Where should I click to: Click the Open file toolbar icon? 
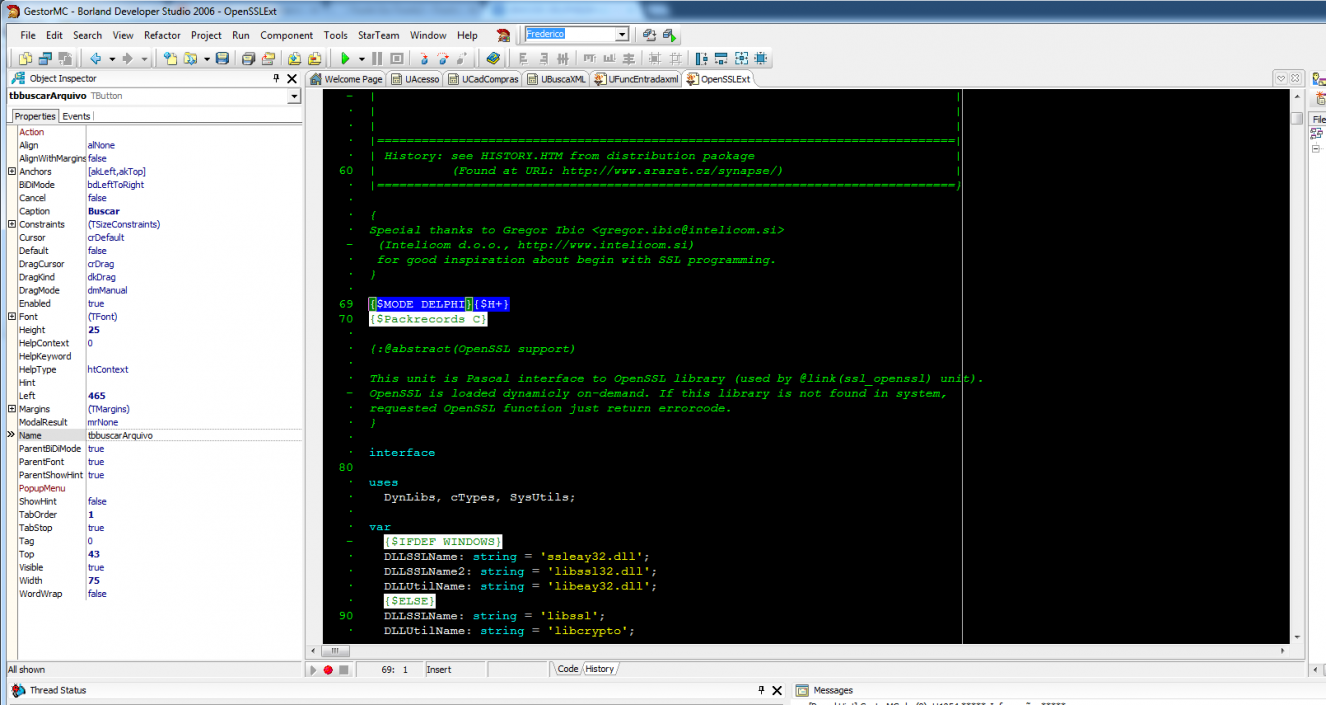[x=189, y=59]
